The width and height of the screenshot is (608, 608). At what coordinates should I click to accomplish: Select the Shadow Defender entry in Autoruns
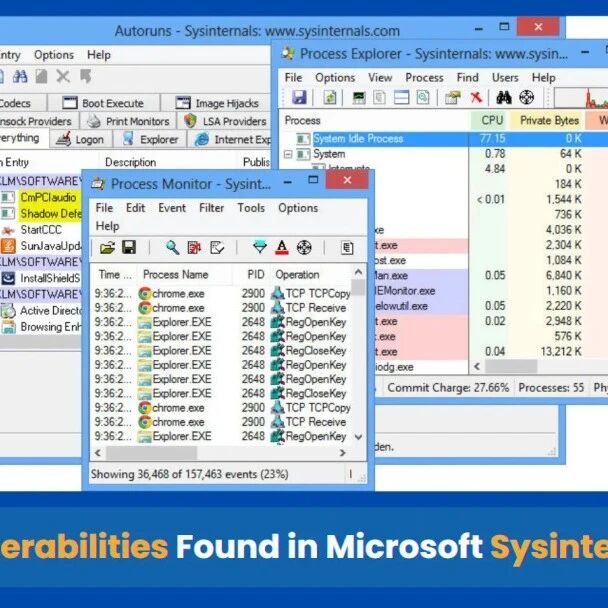pos(51,214)
